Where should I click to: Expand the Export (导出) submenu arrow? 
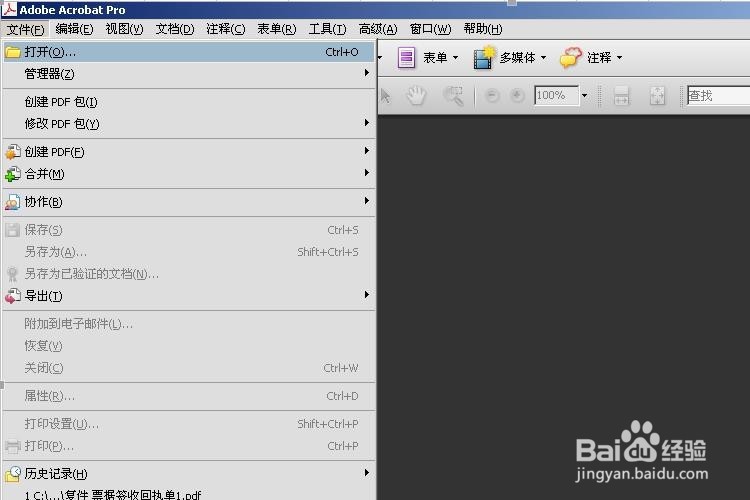[x=366, y=295]
